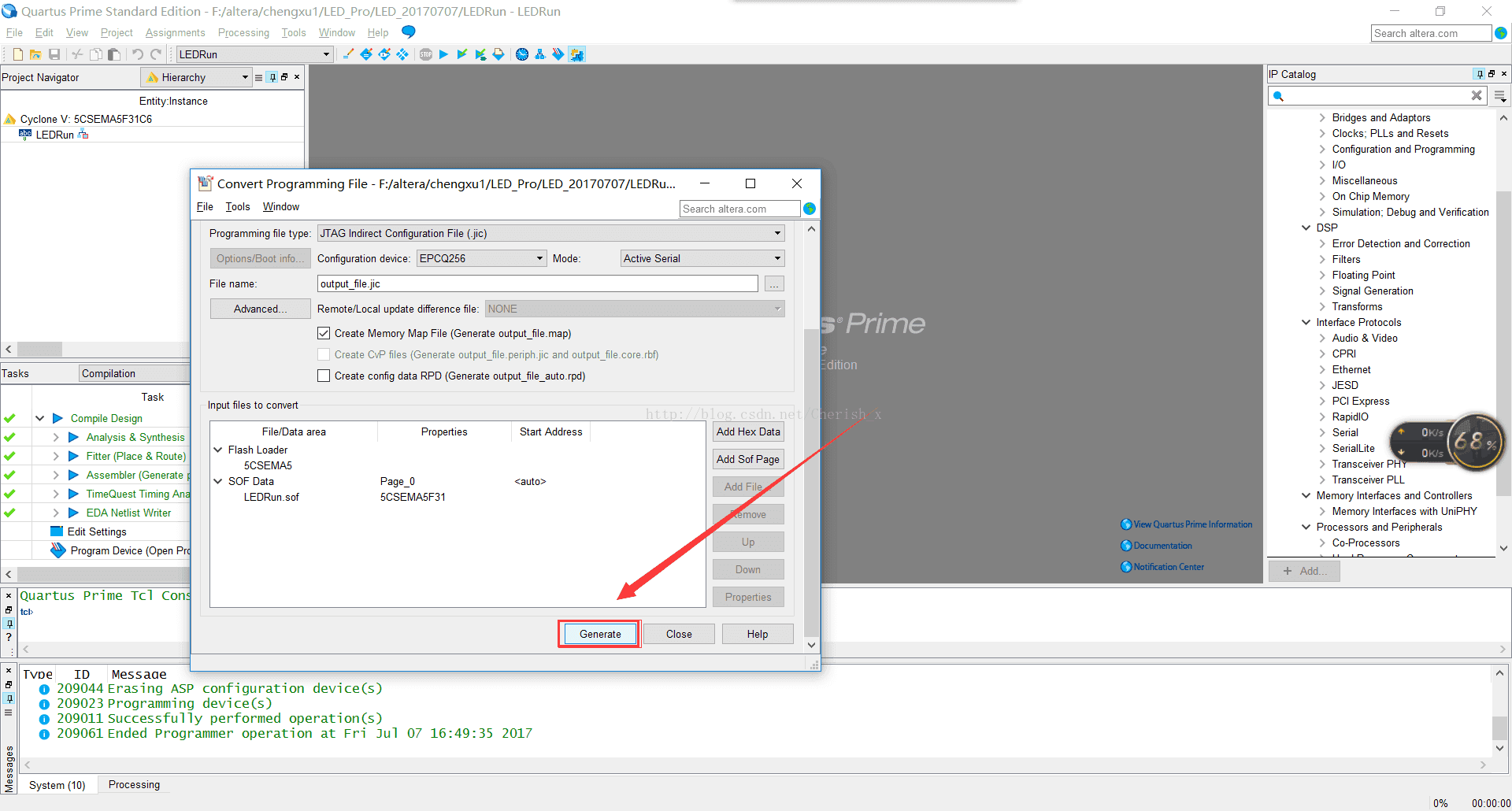Click the Undo arrow icon

pyautogui.click(x=138, y=54)
